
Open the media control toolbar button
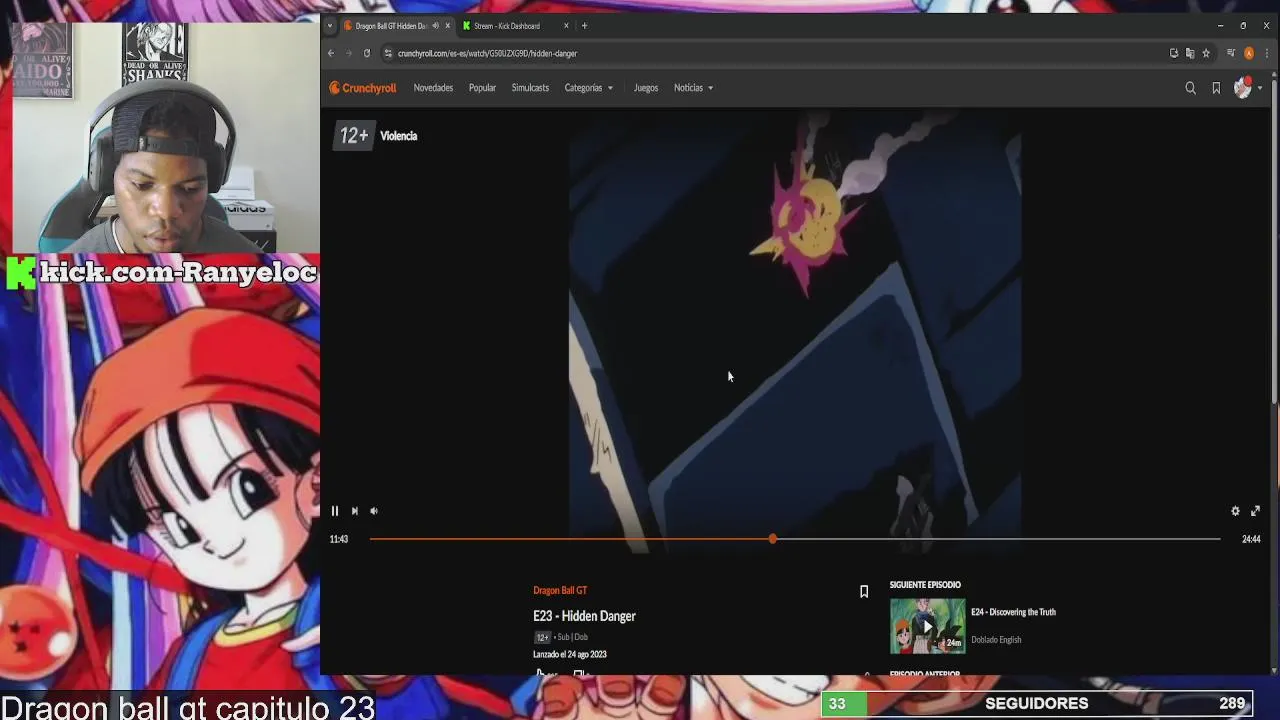pyautogui.click(x=1231, y=53)
